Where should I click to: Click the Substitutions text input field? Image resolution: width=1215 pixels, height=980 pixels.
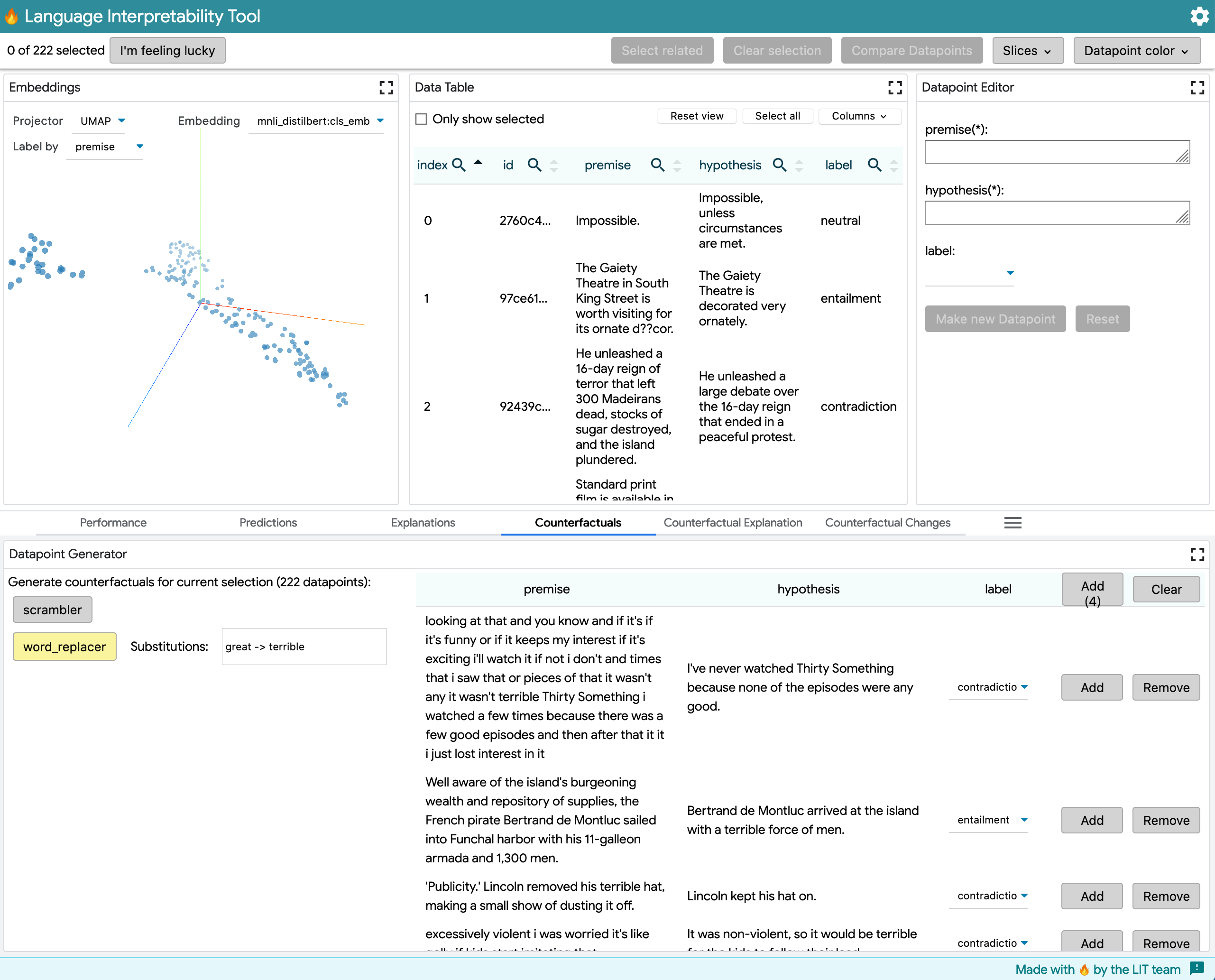(304, 647)
